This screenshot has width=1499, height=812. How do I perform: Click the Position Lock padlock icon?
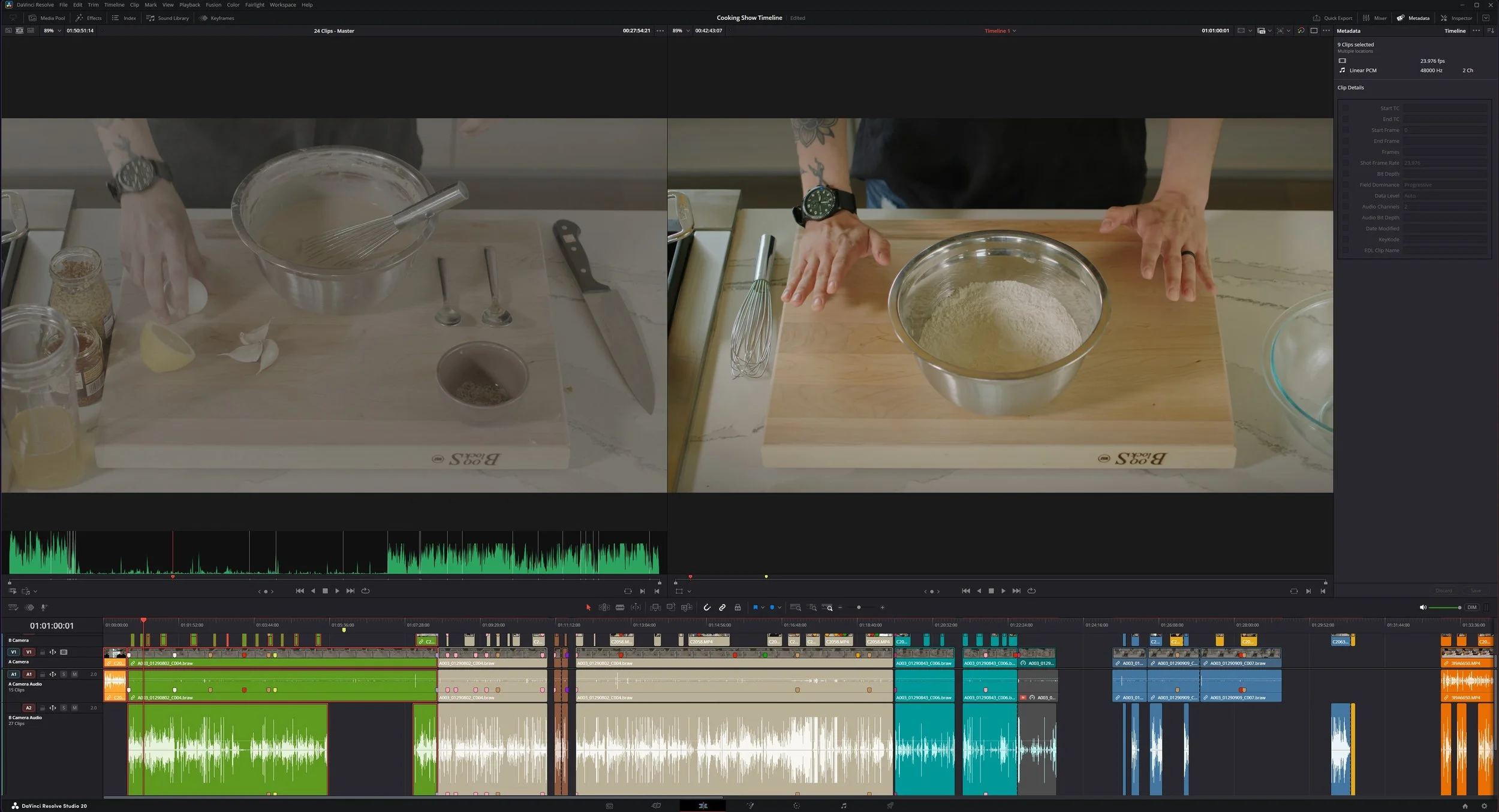[x=738, y=607]
